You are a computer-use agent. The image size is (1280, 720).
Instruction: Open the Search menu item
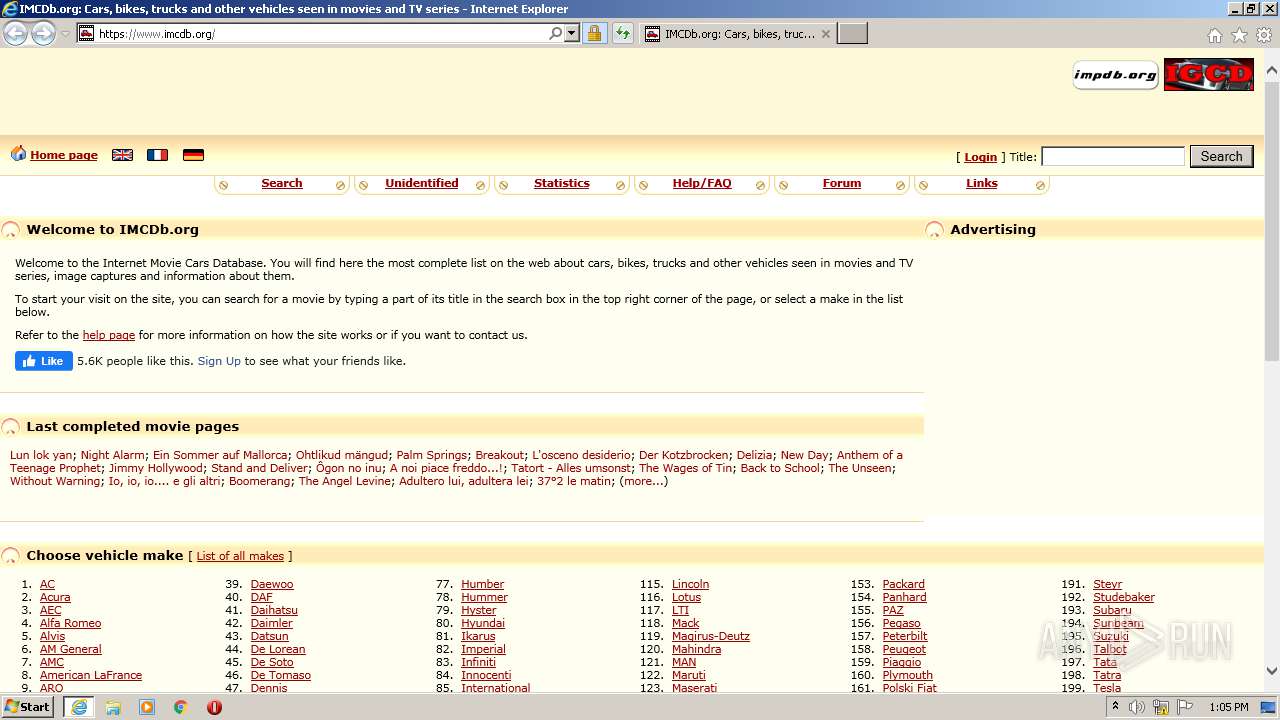coord(282,183)
